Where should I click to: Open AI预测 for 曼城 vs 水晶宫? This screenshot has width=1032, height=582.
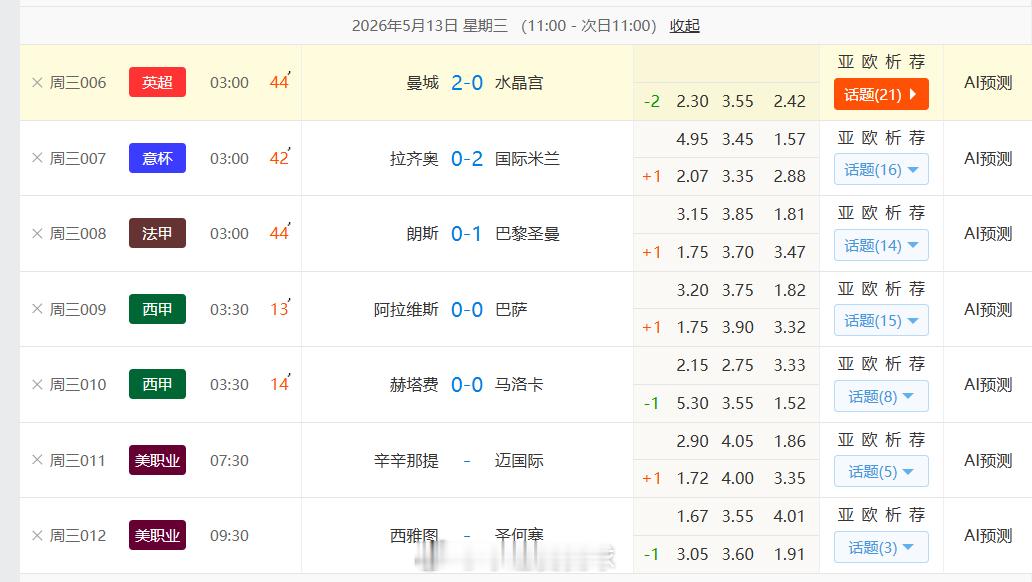(988, 82)
